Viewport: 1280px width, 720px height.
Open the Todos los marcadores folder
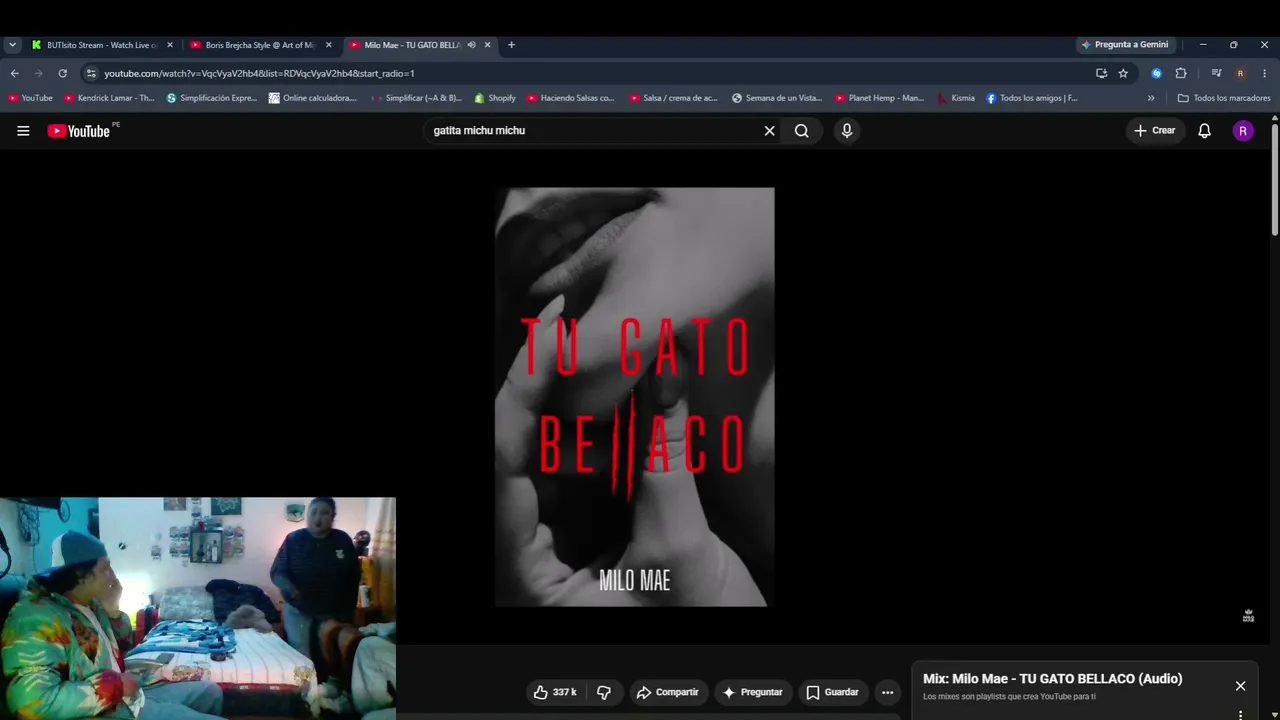coord(1224,98)
